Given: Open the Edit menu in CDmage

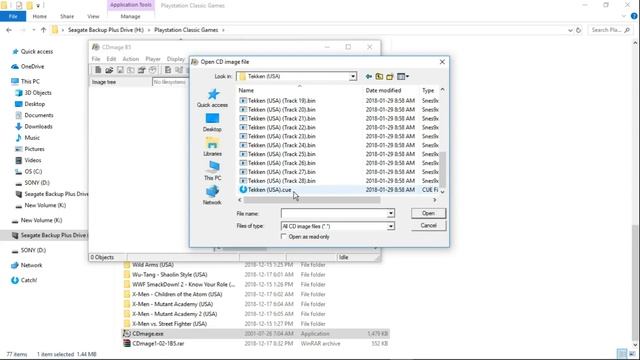Looking at the screenshot, I should pyautogui.click(x=111, y=59).
